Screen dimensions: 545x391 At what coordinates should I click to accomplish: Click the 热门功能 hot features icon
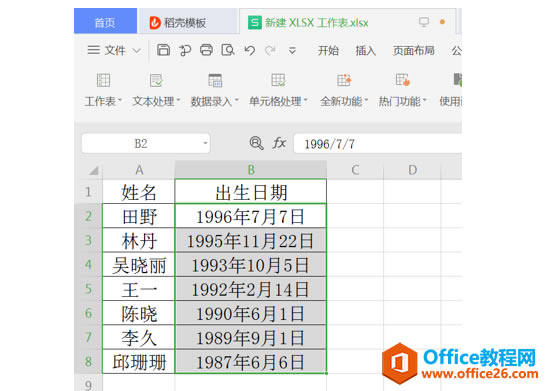[x=402, y=80]
